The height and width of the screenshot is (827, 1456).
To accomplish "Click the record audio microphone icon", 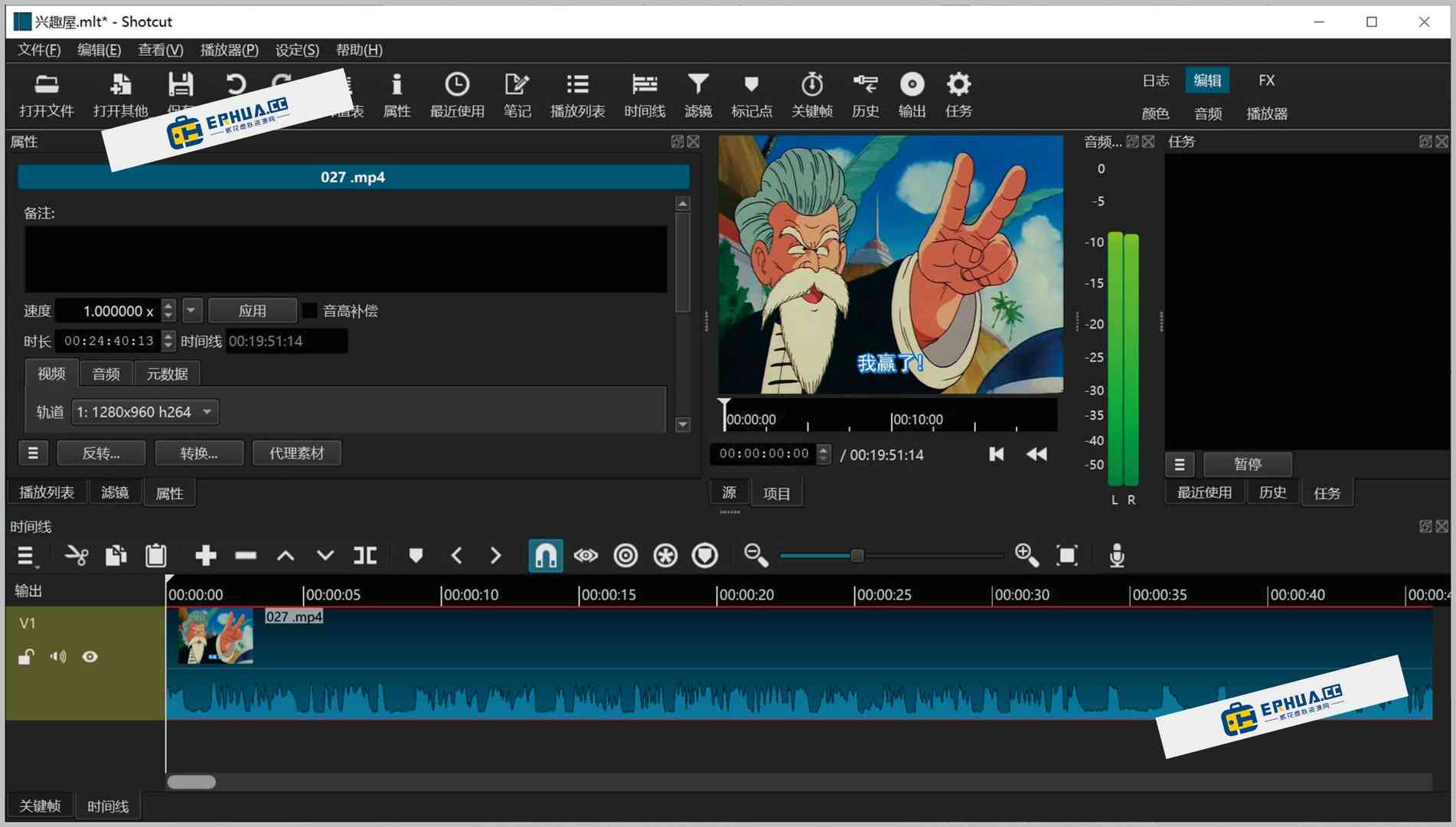I will [1117, 555].
